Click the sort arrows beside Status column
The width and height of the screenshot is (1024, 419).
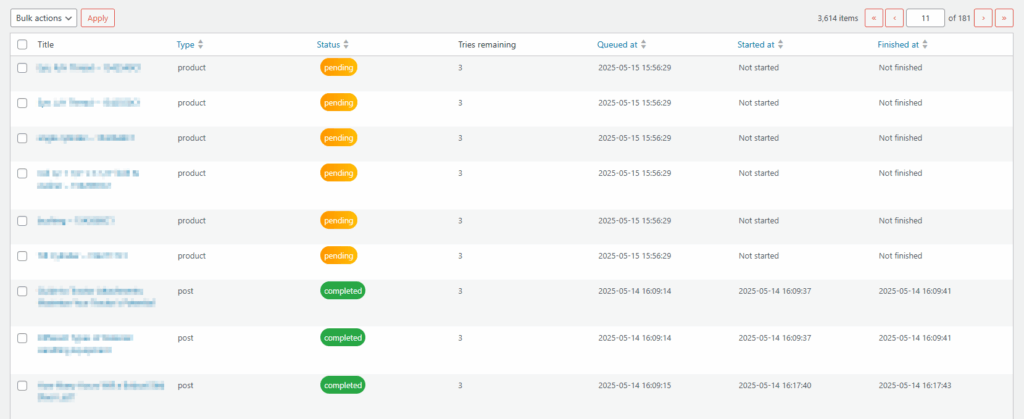click(346, 45)
